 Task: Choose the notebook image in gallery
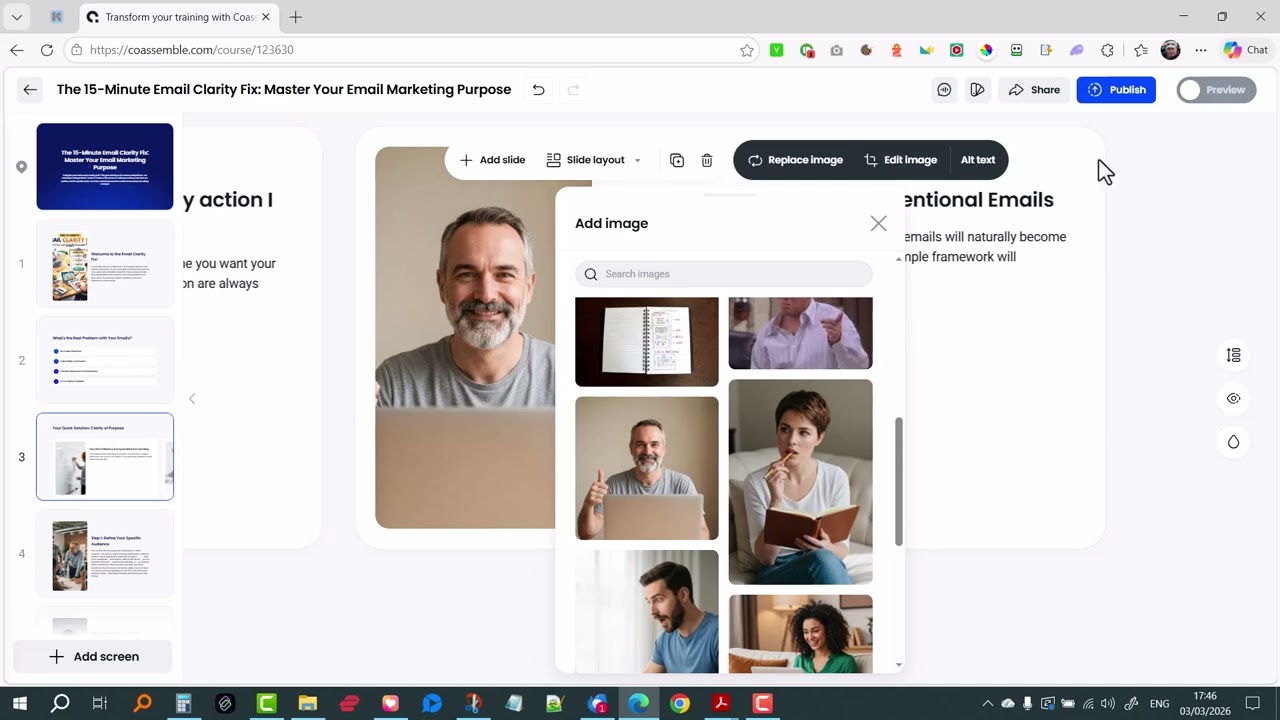tap(647, 341)
